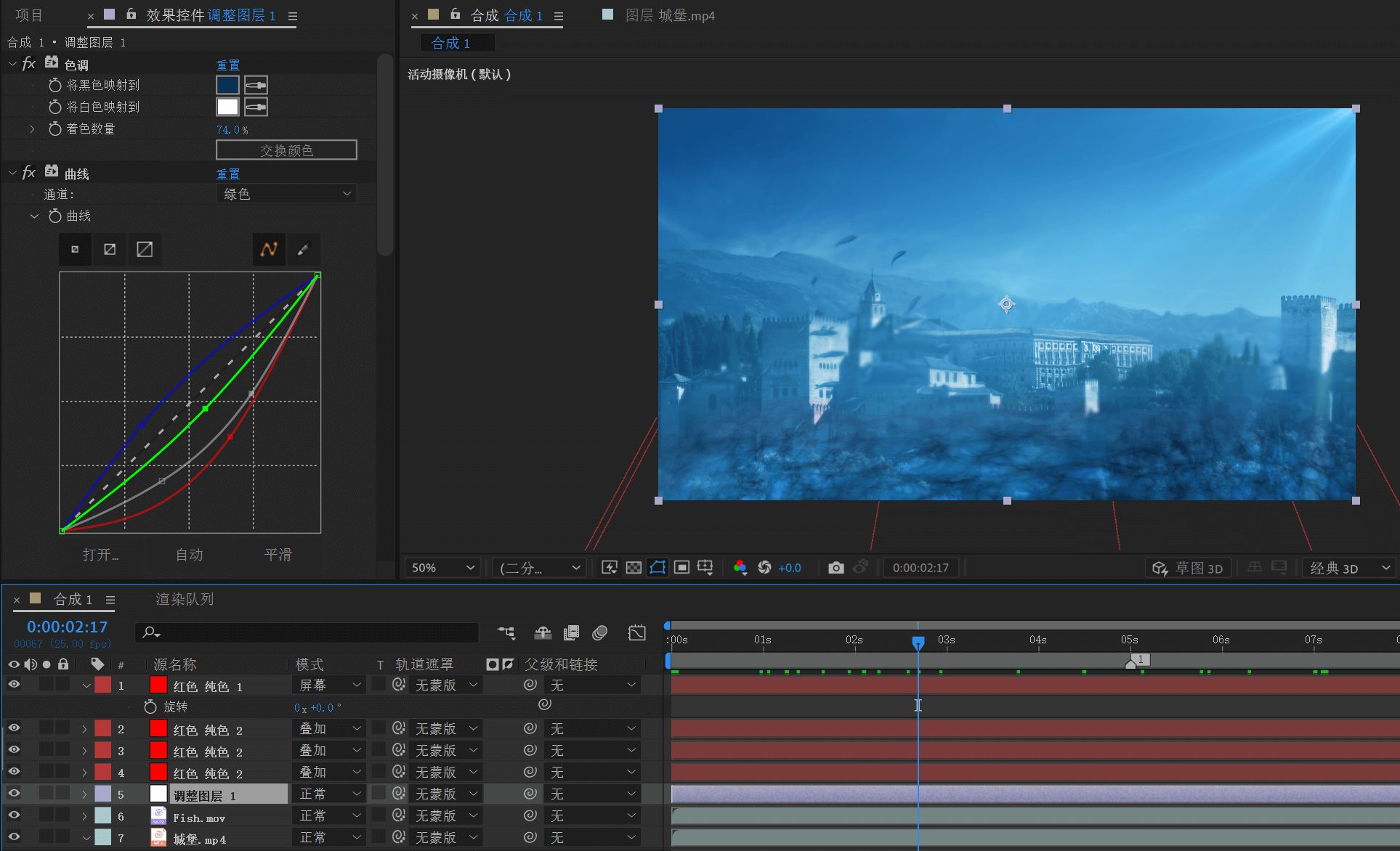
Task: Reset exposure in the viewer
Action: point(764,567)
